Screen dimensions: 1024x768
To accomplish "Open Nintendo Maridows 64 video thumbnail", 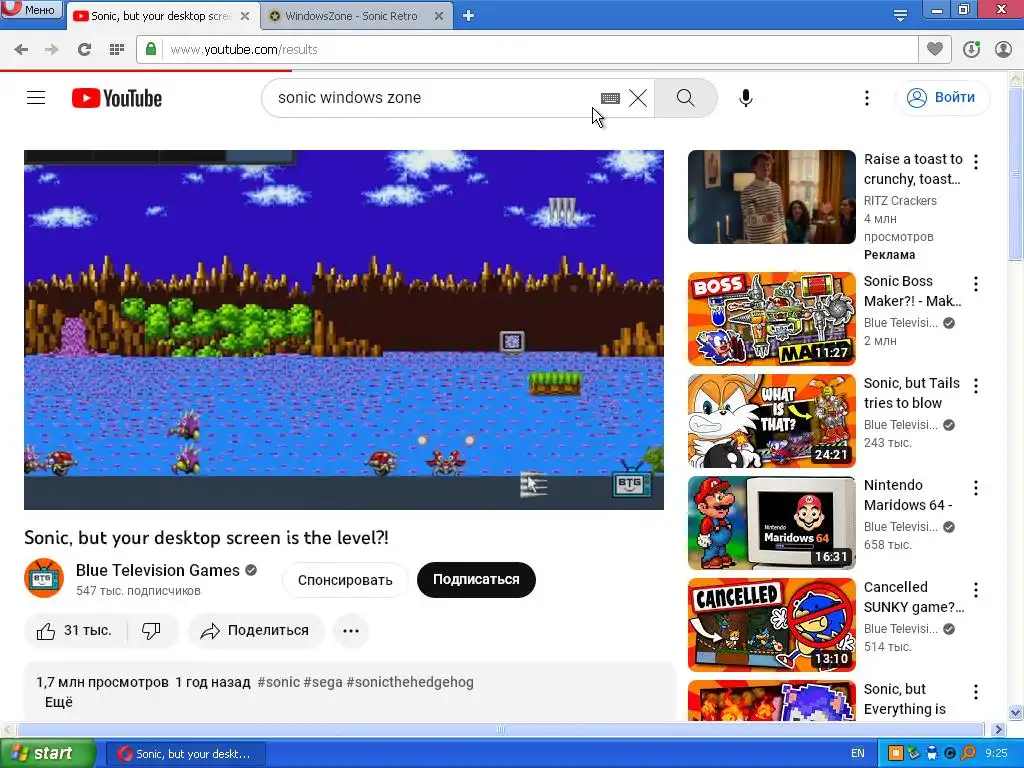I will coord(771,523).
